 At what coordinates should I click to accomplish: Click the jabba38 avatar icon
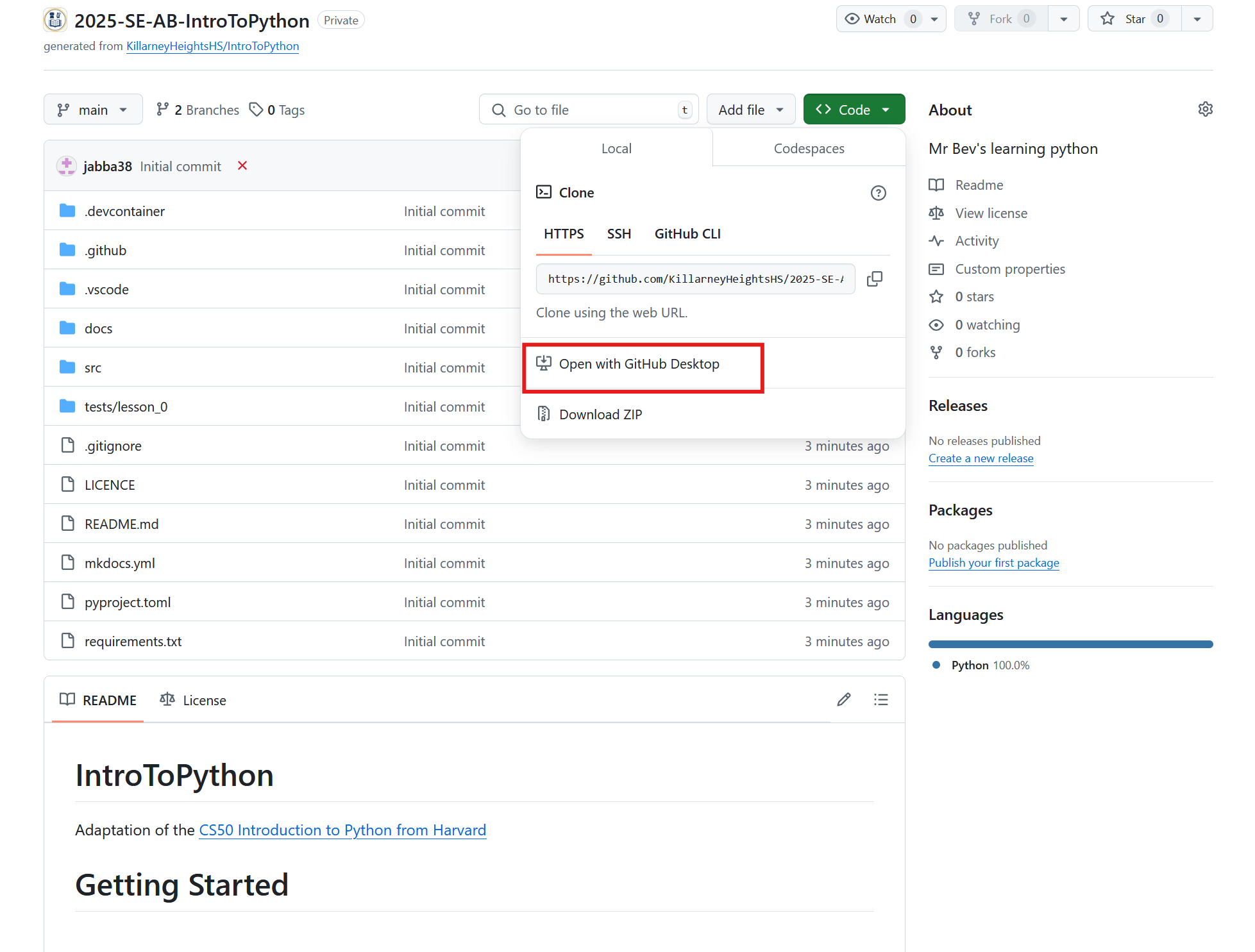point(67,165)
